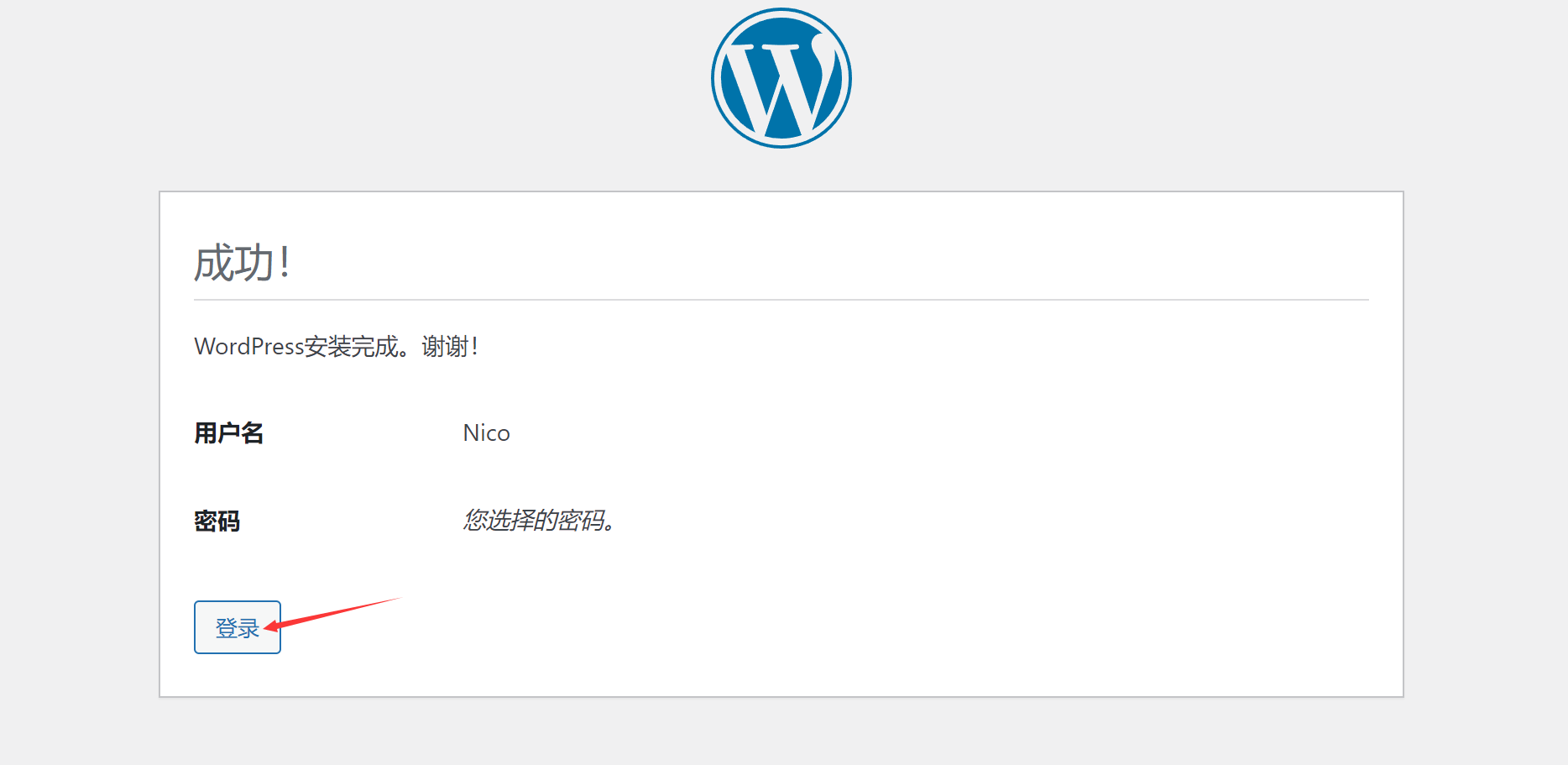The width and height of the screenshot is (1568, 765).
Task: Click the 密码 label
Action: [x=217, y=521]
